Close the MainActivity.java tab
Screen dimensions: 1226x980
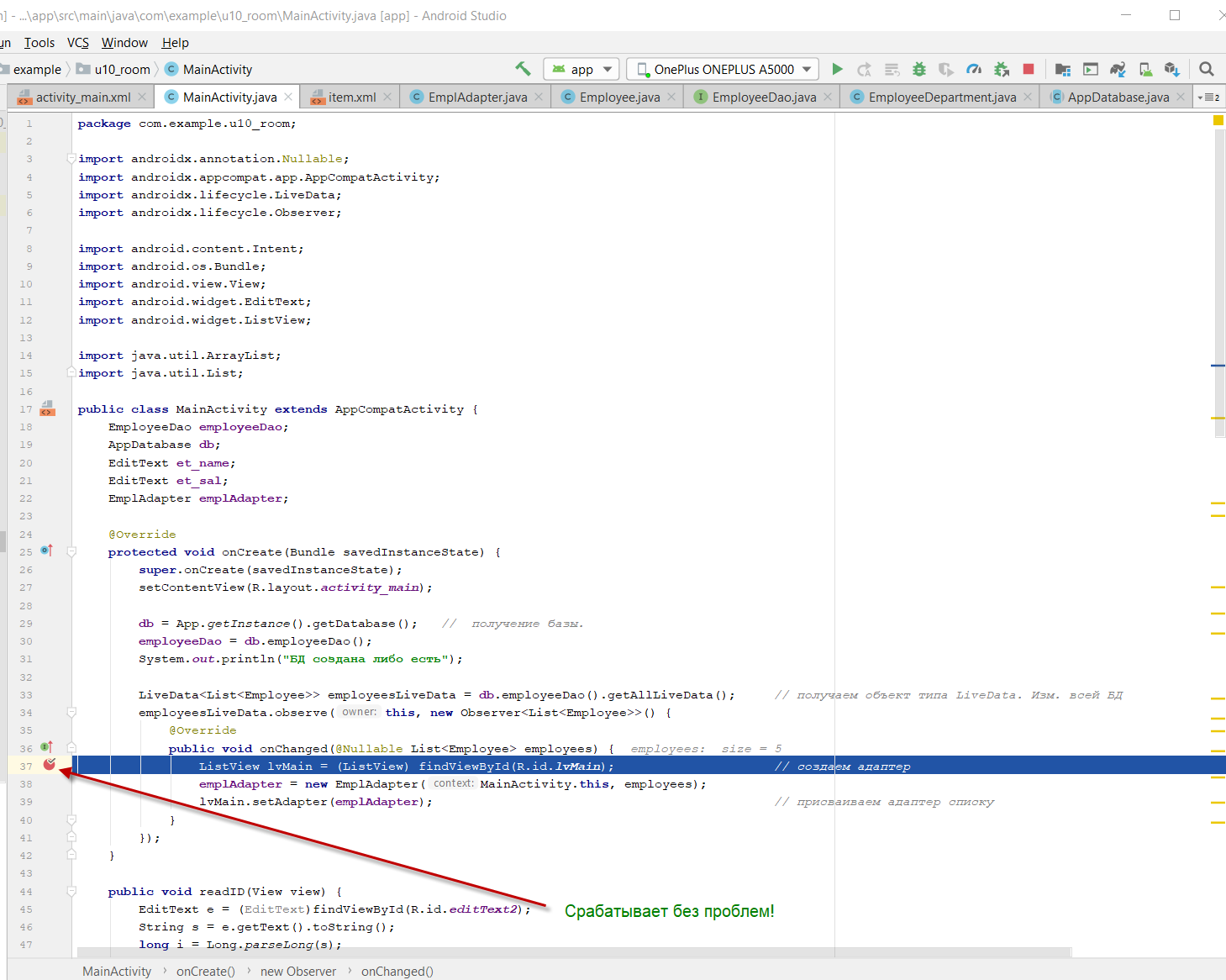point(288,97)
